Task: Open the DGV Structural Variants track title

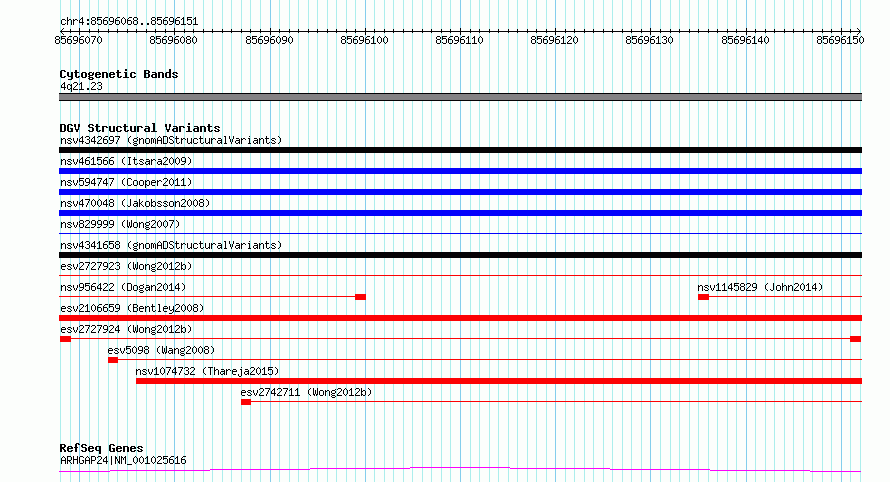Action: coord(140,128)
